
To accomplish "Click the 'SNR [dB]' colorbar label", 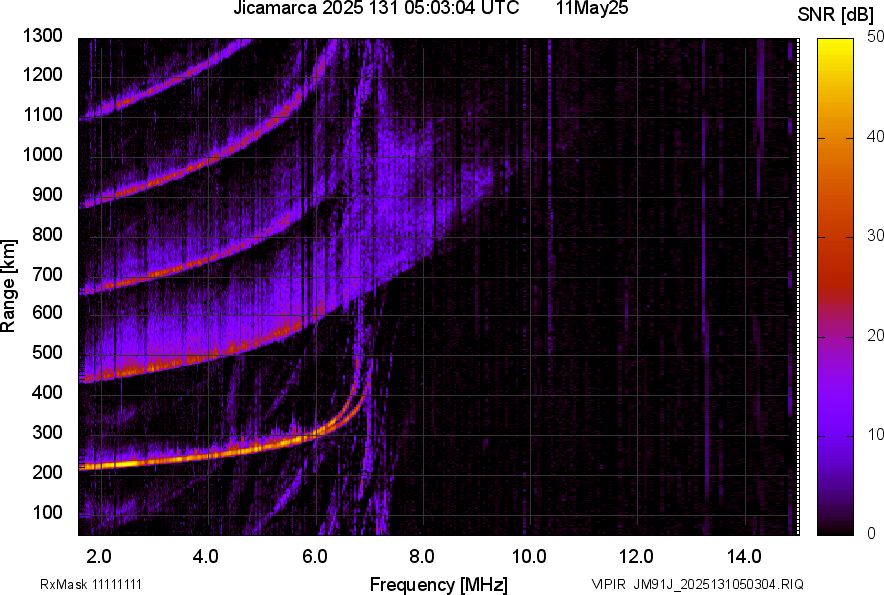I will click(835, 15).
